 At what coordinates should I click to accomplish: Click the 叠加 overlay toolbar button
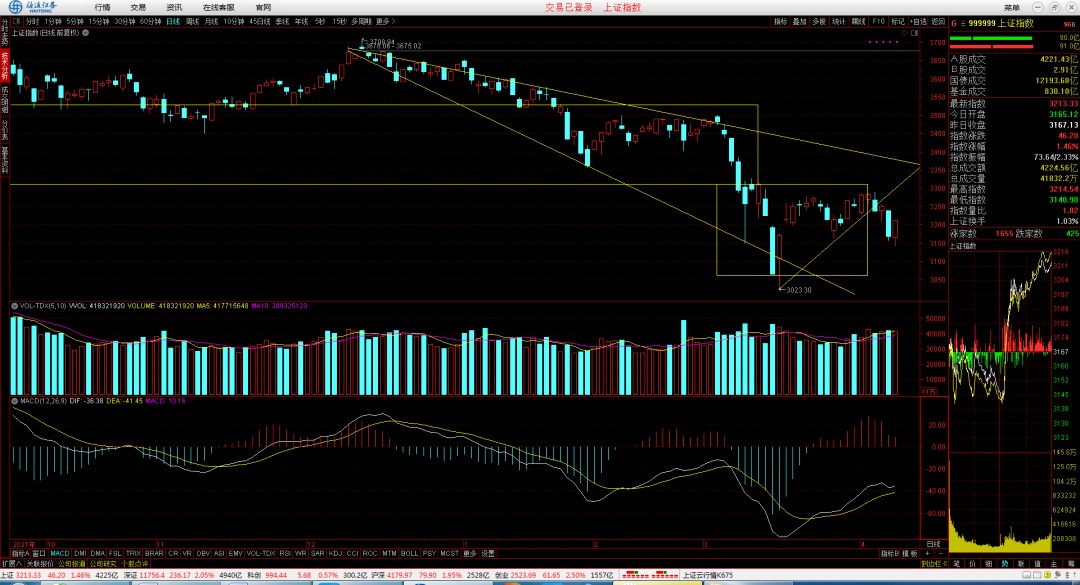pos(799,21)
